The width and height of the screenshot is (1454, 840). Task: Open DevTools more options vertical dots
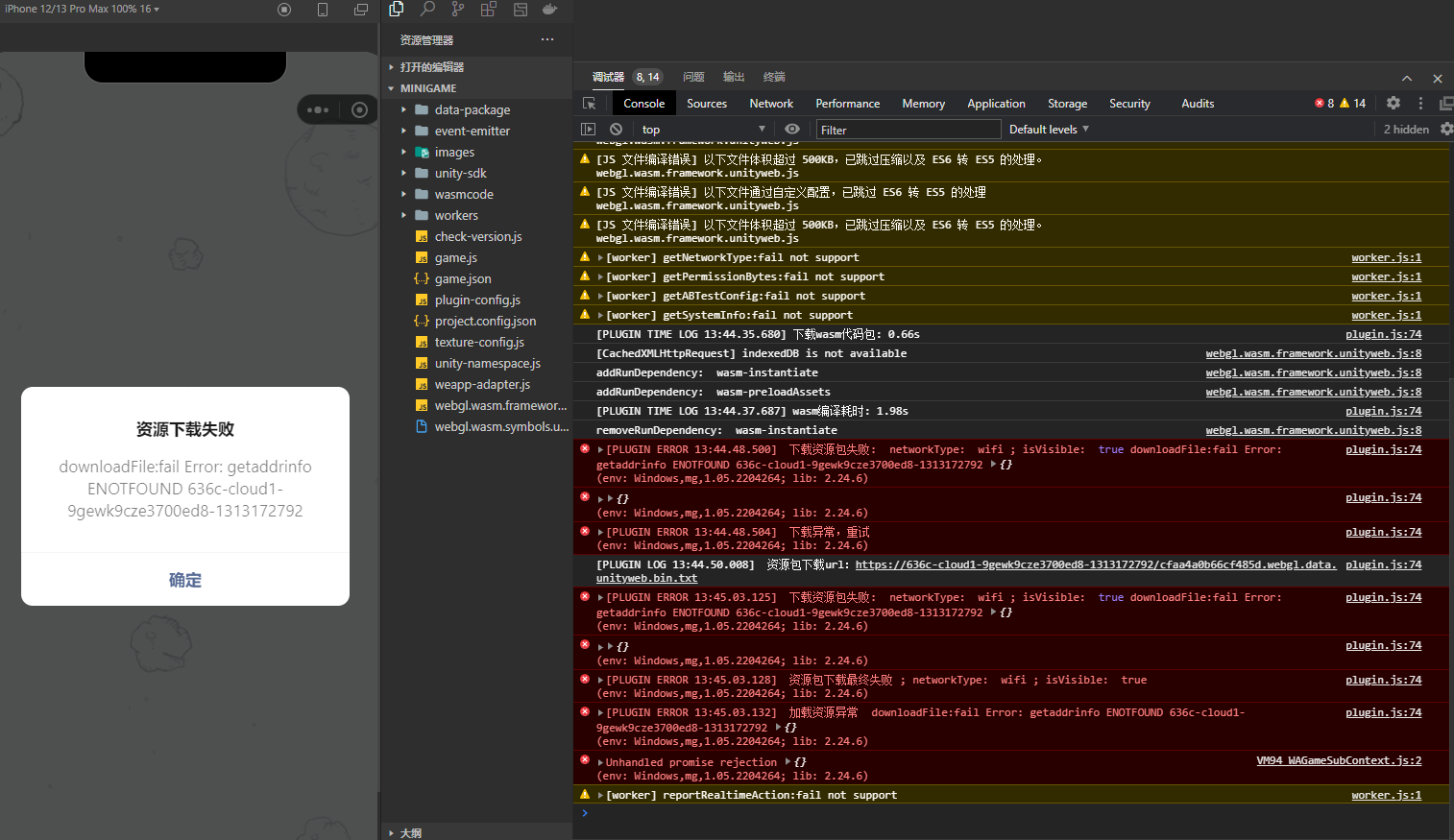click(1420, 103)
